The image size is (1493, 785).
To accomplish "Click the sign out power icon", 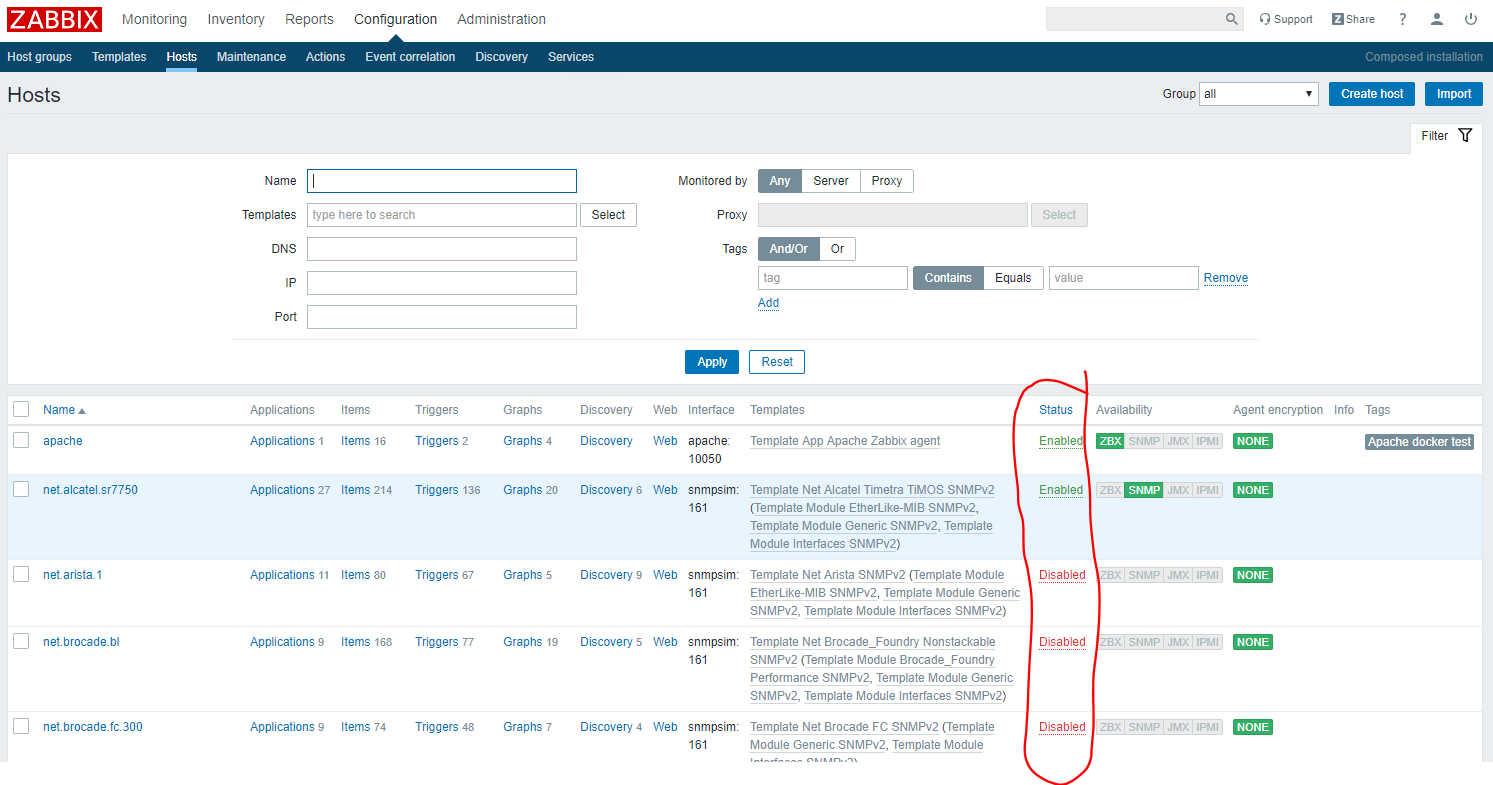I will tap(1471, 19).
